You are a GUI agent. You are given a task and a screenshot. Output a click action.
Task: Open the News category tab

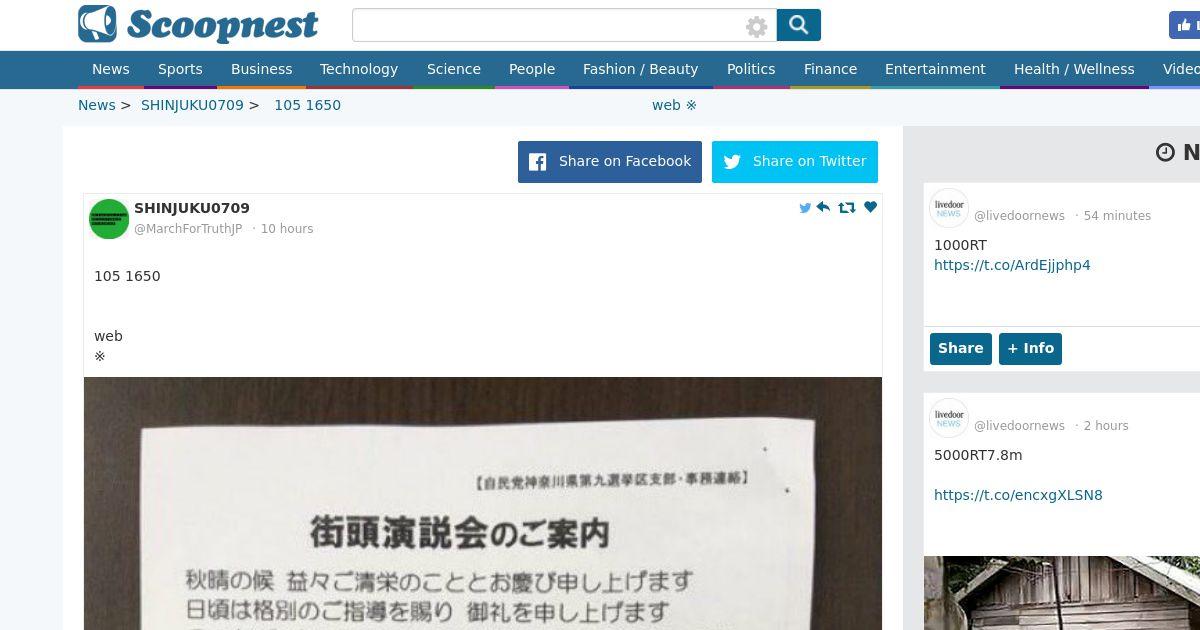point(111,69)
